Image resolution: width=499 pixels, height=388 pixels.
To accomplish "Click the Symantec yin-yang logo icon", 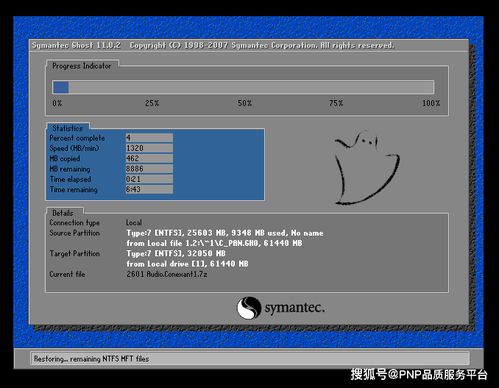I will point(249,308).
